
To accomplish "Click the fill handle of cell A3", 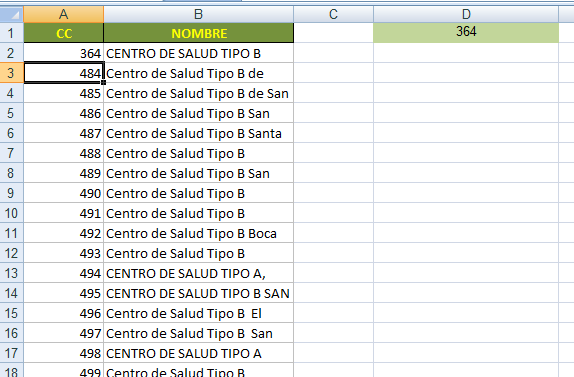I will point(104,83).
